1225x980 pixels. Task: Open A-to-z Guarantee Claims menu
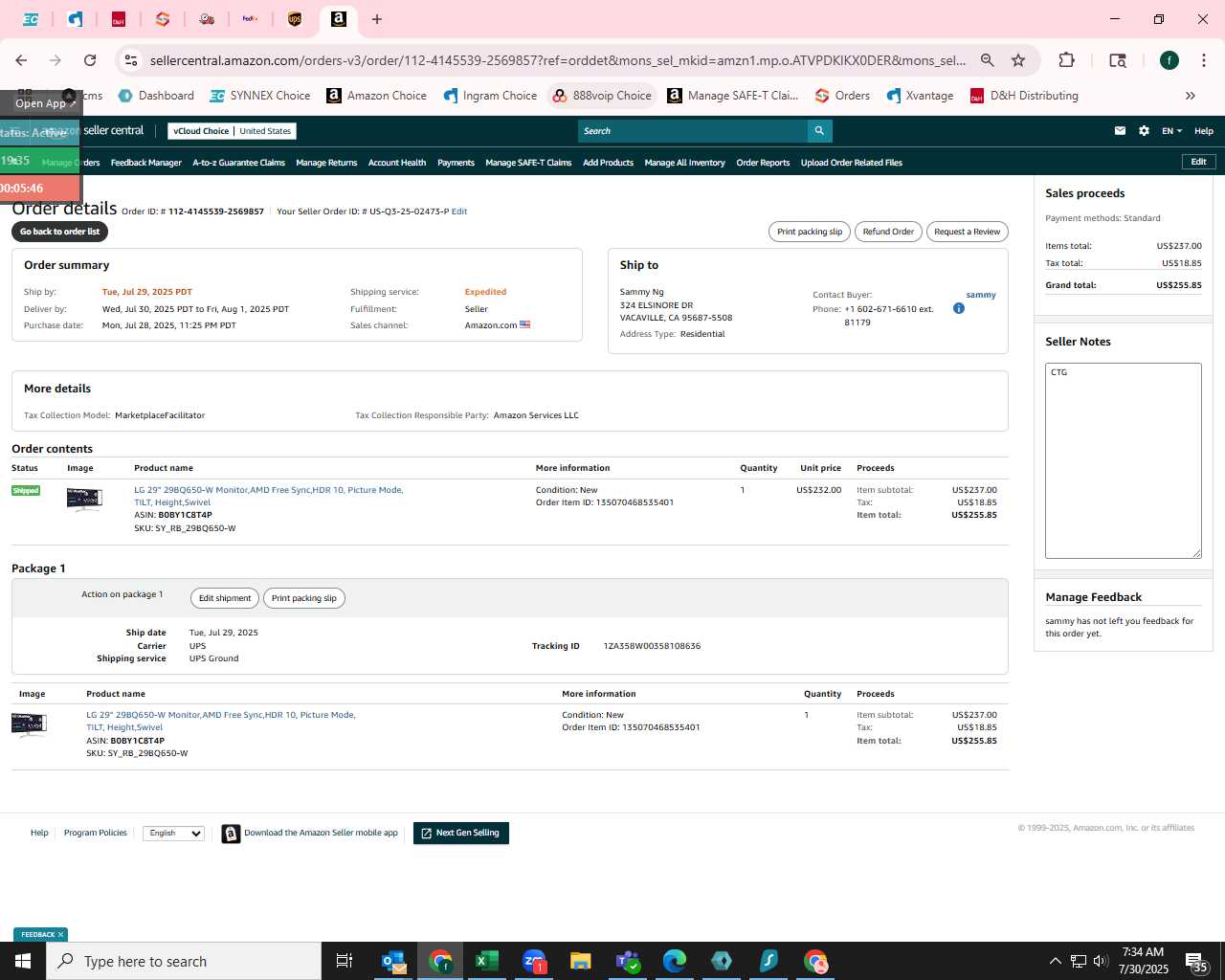(x=238, y=163)
